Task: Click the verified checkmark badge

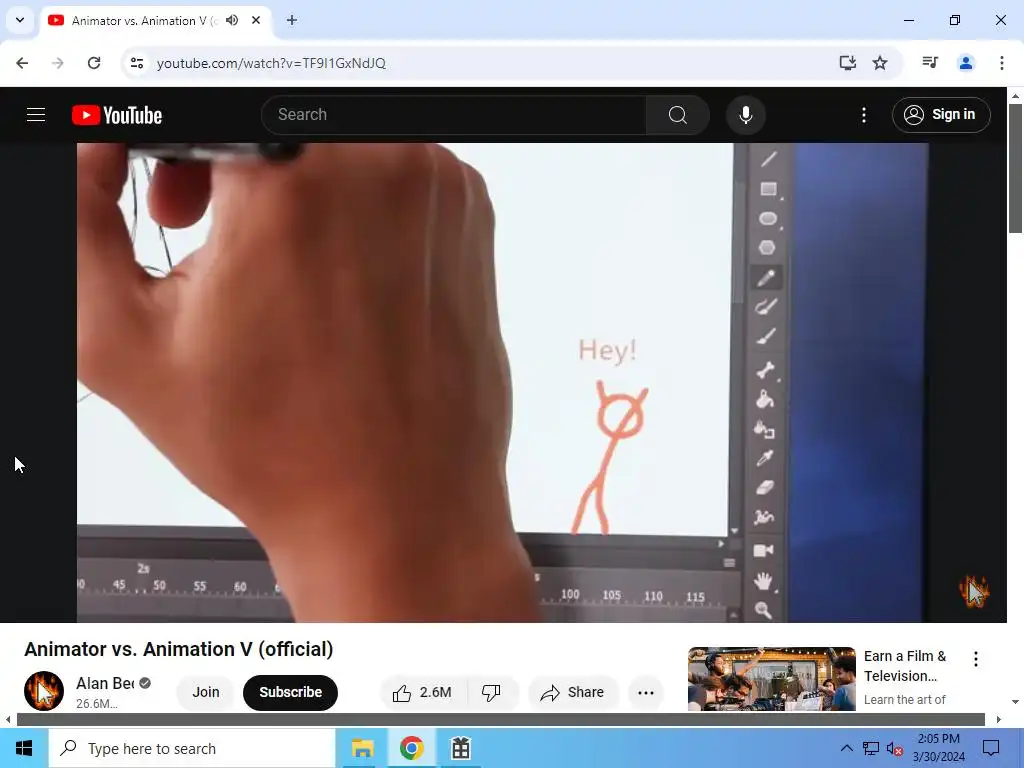Action: [145, 683]
